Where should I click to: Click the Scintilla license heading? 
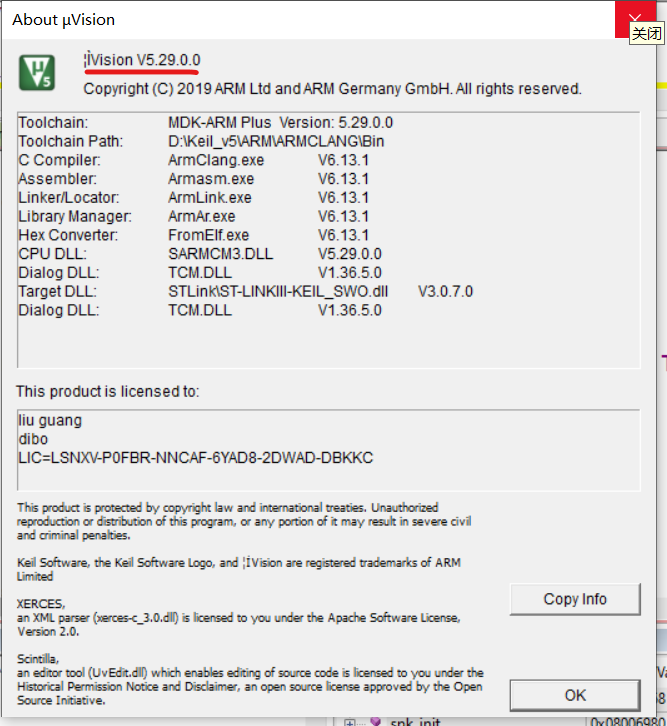pos(37,658)
